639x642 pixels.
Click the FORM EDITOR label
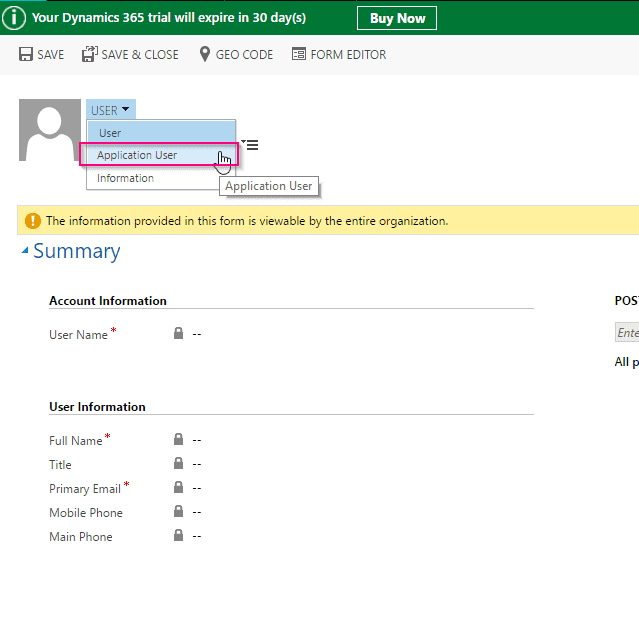pyautogui.click(x=348, y=55)
